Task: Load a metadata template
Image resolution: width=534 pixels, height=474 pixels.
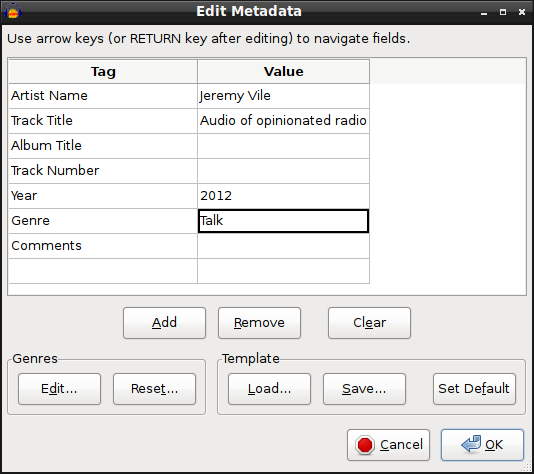Action: coord(269,389)
